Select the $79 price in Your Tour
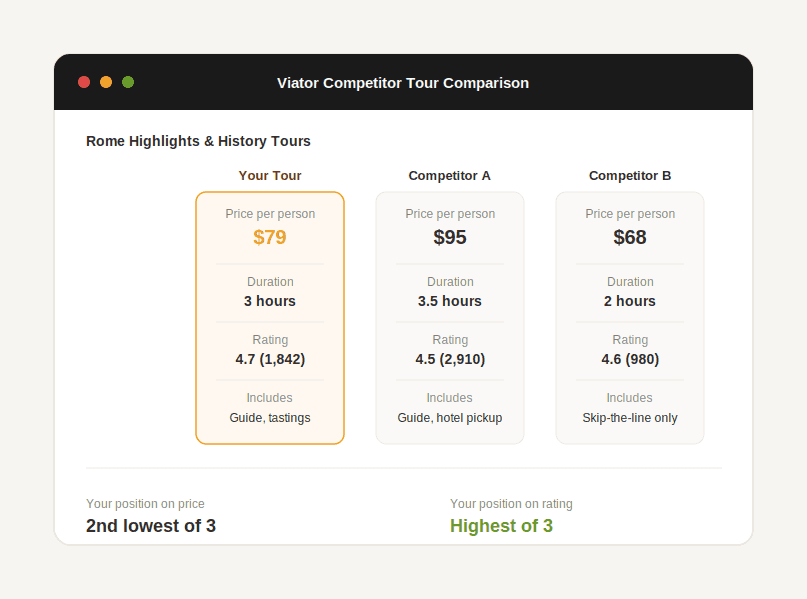 pyautogui.click(x=270, y=237)
